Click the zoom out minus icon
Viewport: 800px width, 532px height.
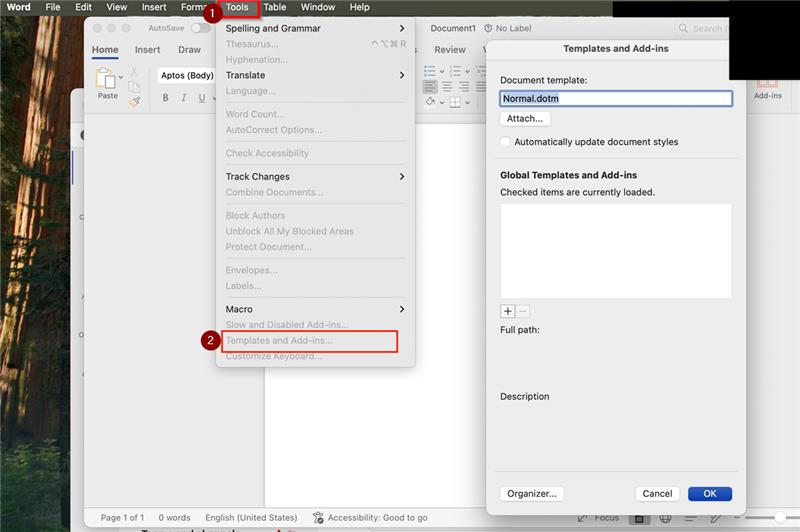(736, 518)
